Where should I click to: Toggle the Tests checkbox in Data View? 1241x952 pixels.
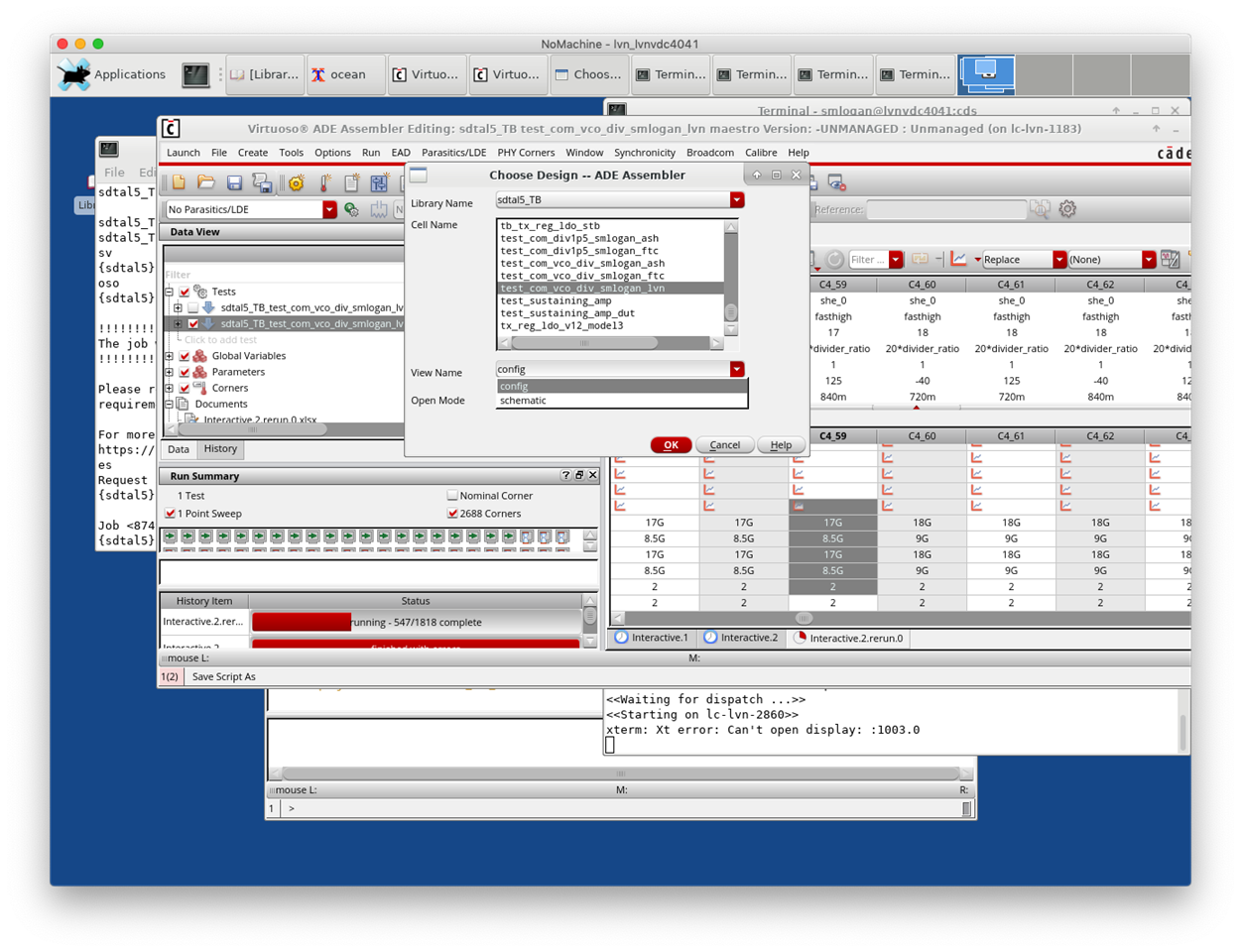tap(185, 292)
